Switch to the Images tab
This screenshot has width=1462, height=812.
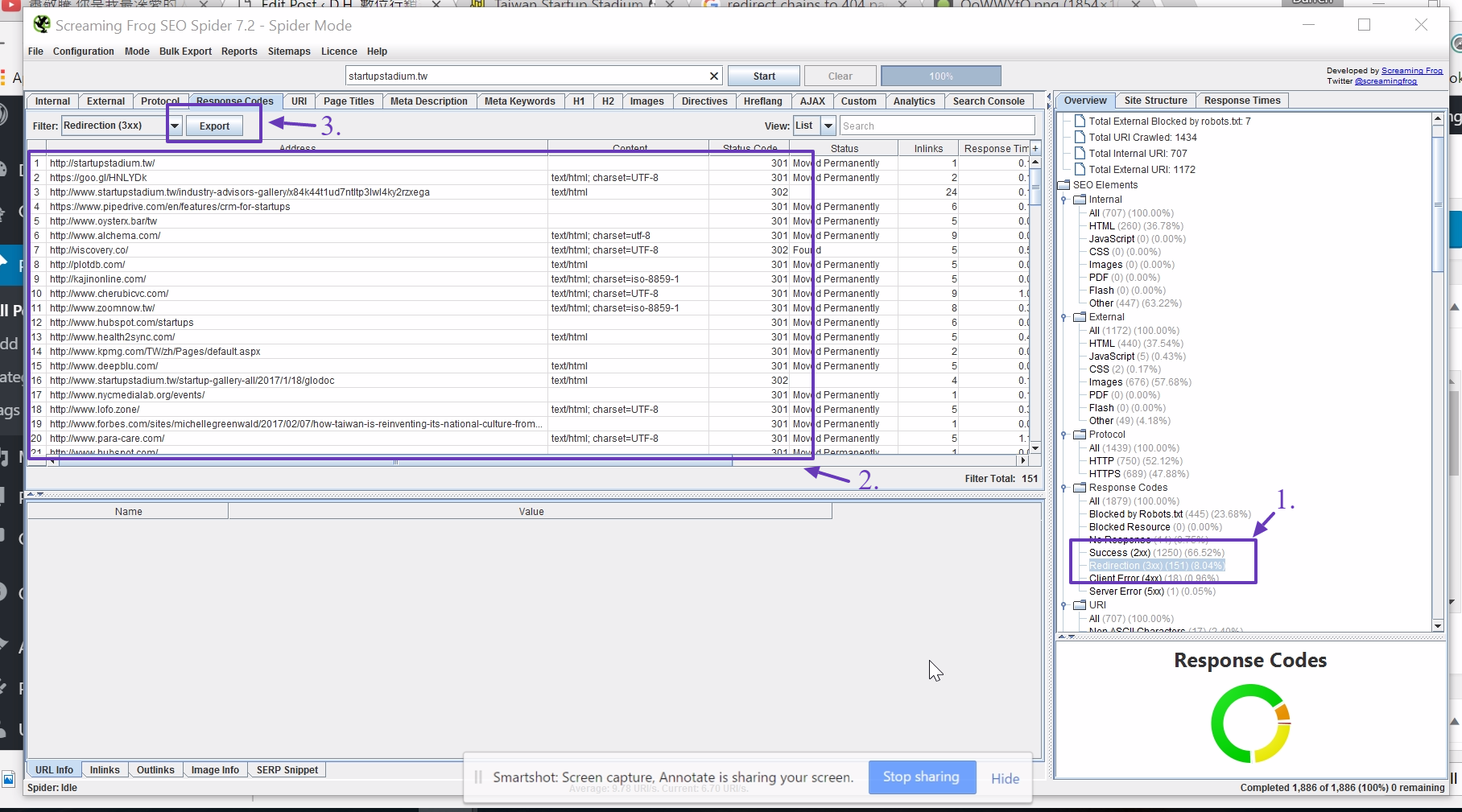[x=646, y=101]
